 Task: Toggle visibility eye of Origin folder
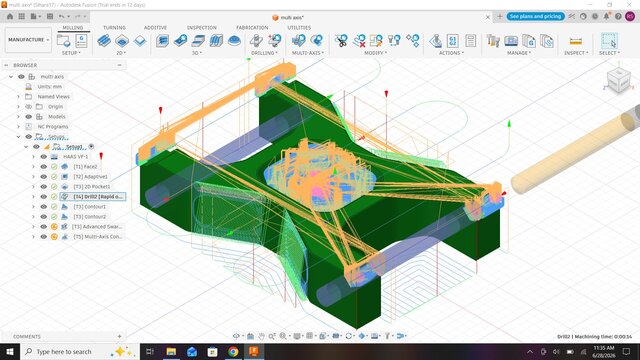(x=29, y=107)
